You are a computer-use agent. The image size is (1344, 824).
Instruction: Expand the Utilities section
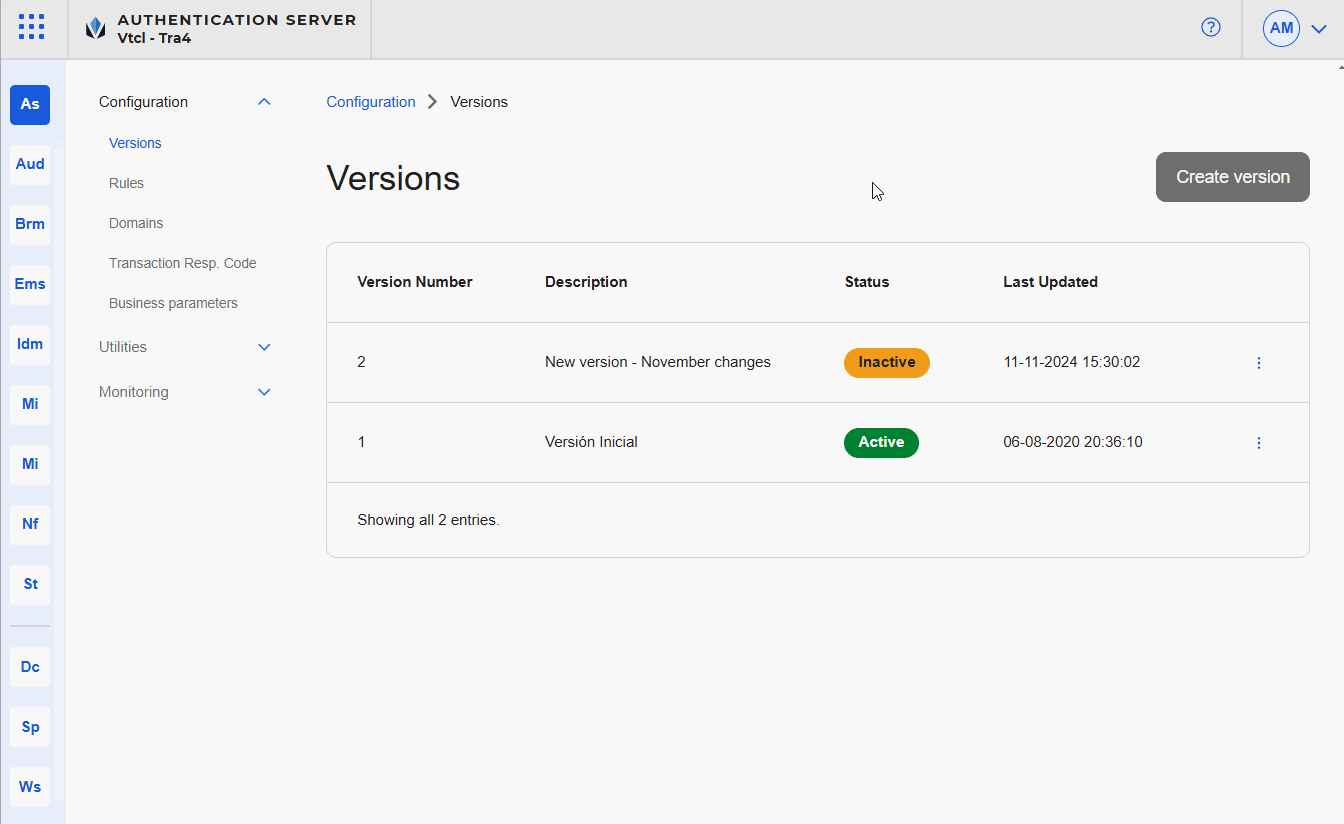point(264,347)
